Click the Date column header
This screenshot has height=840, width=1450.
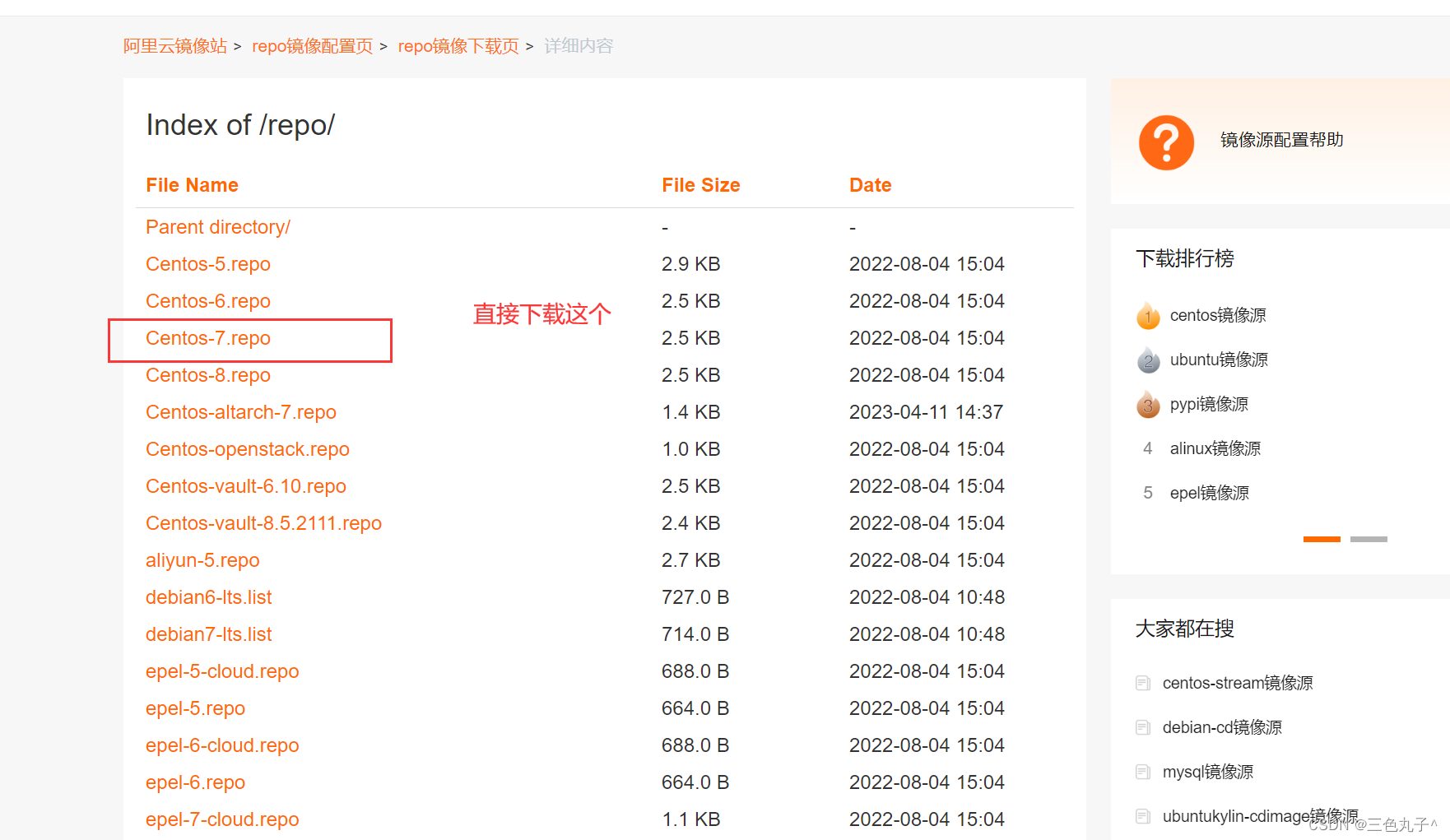pyautogui.click(x=871, y=185)
